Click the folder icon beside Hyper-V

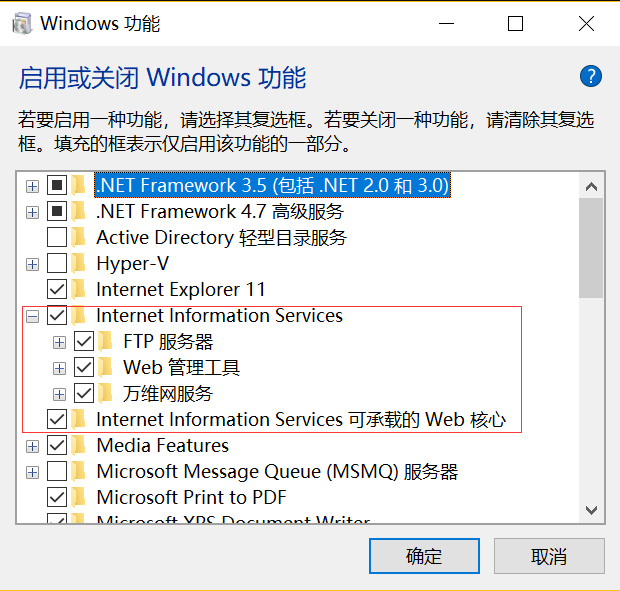coord(79,263)
